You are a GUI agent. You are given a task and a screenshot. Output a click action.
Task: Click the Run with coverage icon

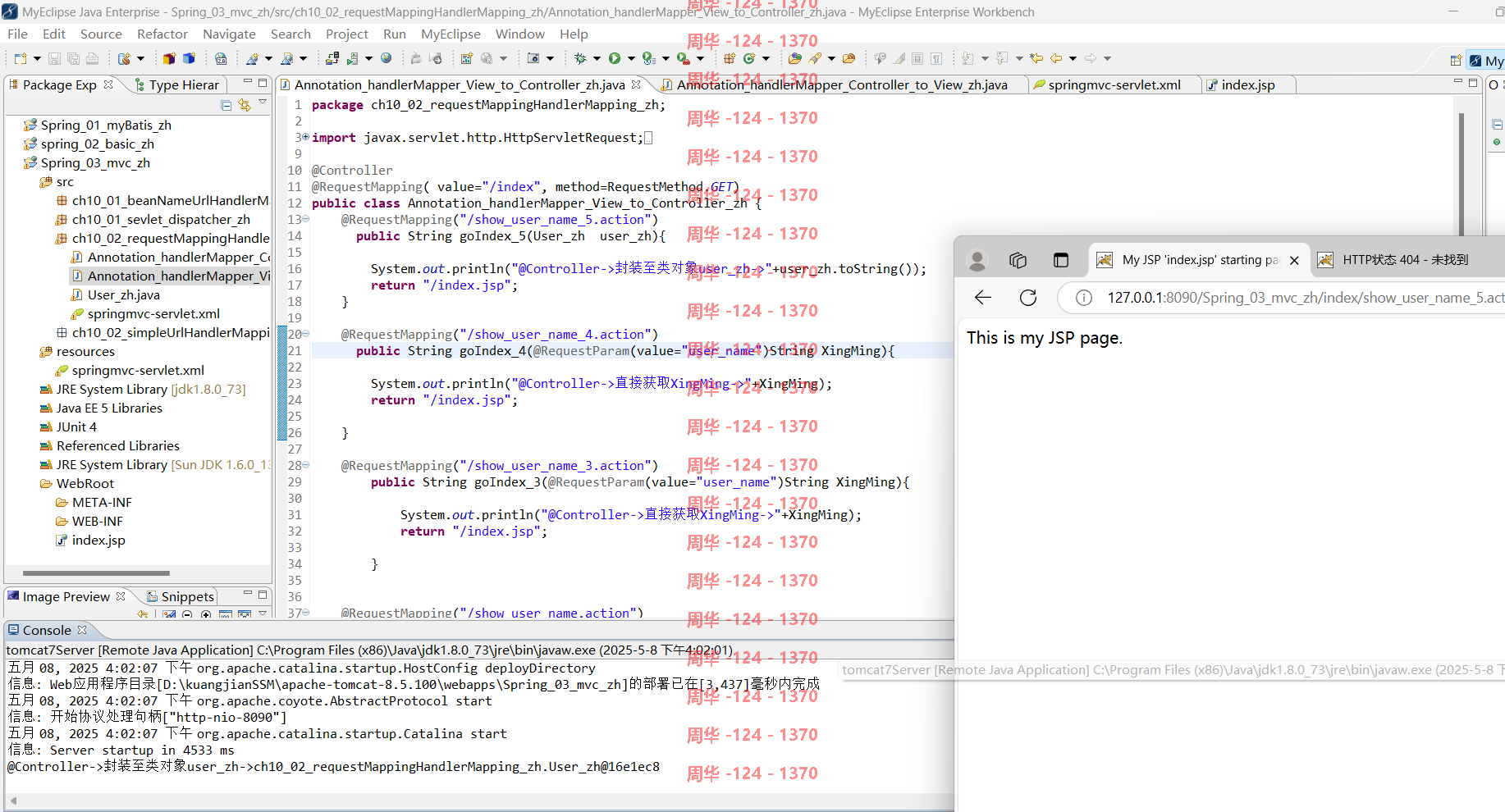click(649, 58)
